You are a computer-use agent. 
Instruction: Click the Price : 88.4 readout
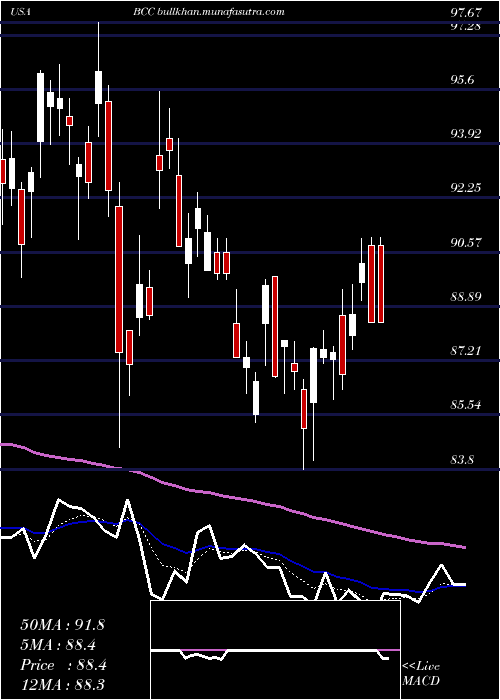pyautogui.click(x=63, y=665)
